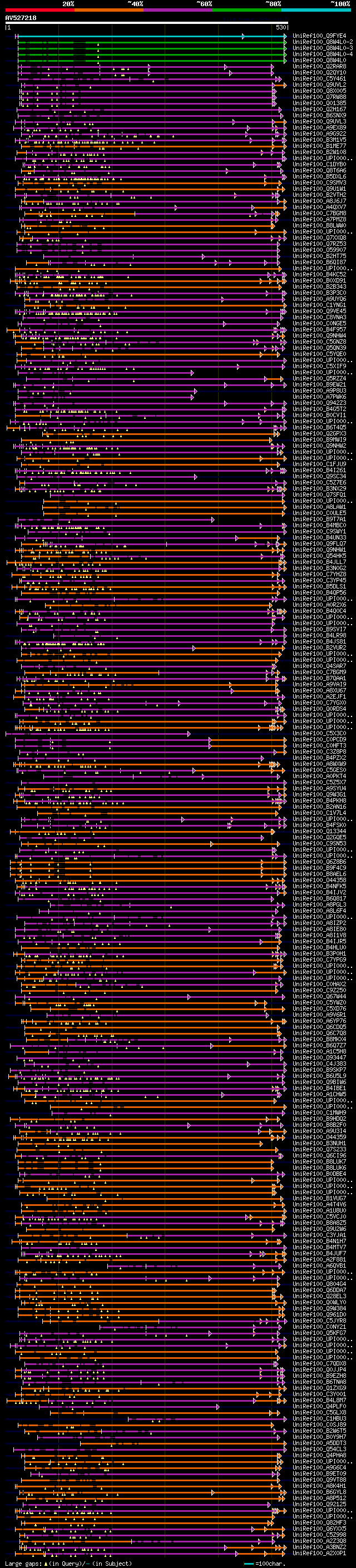
Task: Select label UniRef100_Q4PLF0
Action: coord(319,1406)
